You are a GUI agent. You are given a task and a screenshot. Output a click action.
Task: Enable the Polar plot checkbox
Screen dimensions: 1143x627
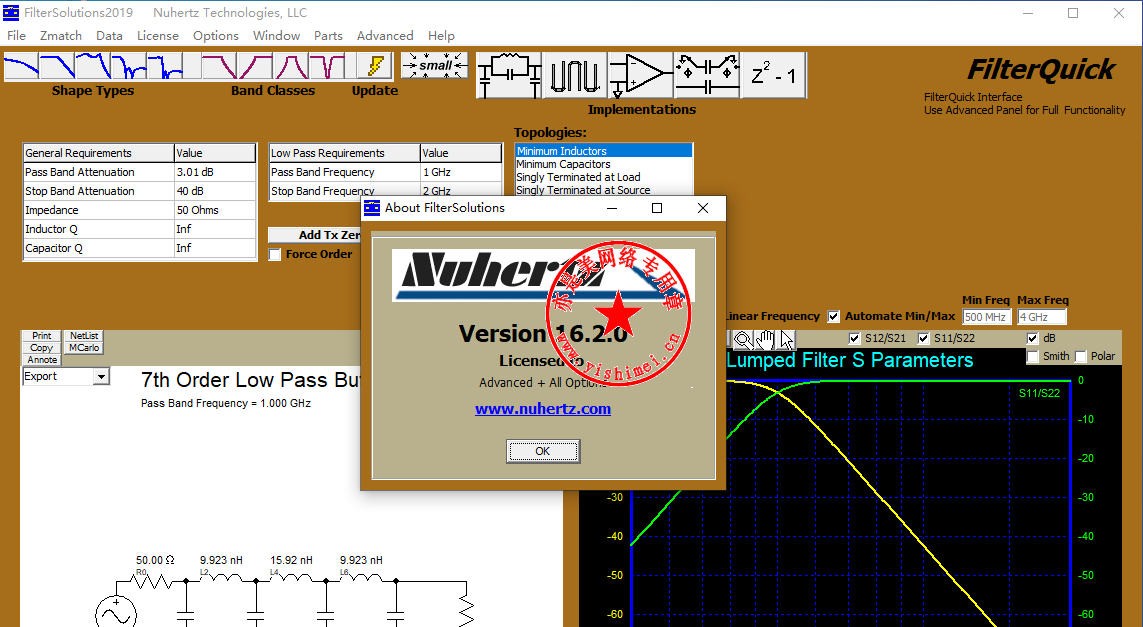coord(1080,357)
